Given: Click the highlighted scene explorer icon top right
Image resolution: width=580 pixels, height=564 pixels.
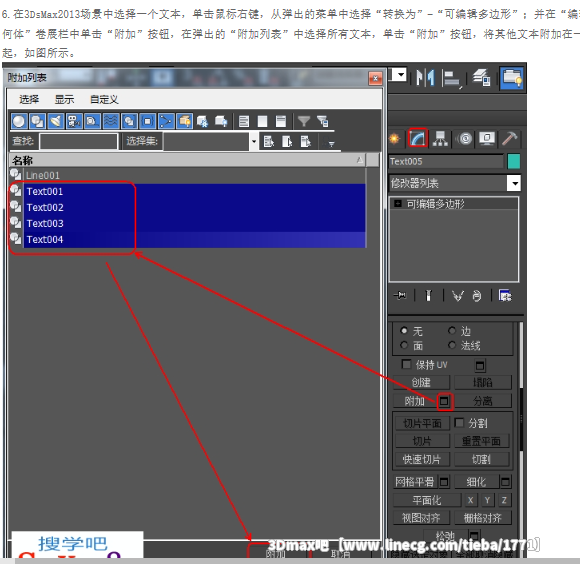Looking at the screenshot, I should coord(512,78).
